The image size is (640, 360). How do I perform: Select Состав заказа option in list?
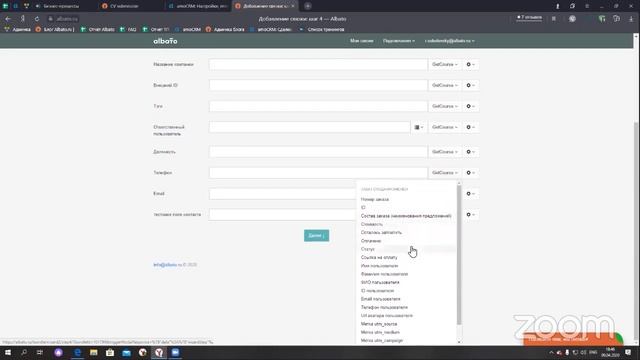[406, 216]
